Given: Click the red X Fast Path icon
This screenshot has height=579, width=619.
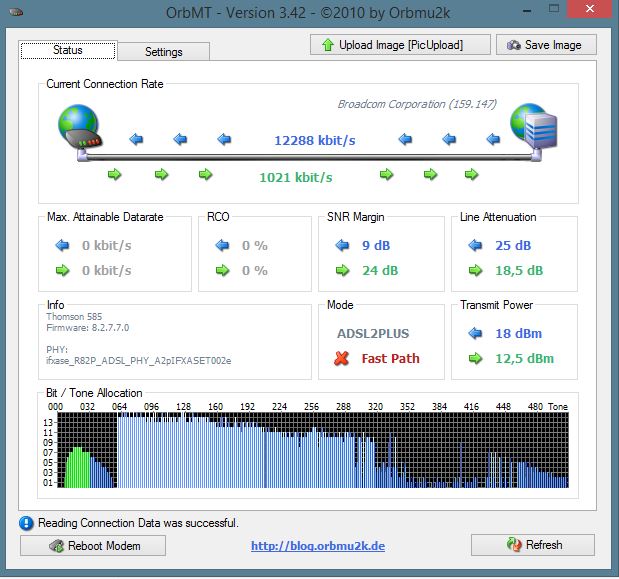Looking at the screenshot, I should pyautogui.click(x=341, y=358).
